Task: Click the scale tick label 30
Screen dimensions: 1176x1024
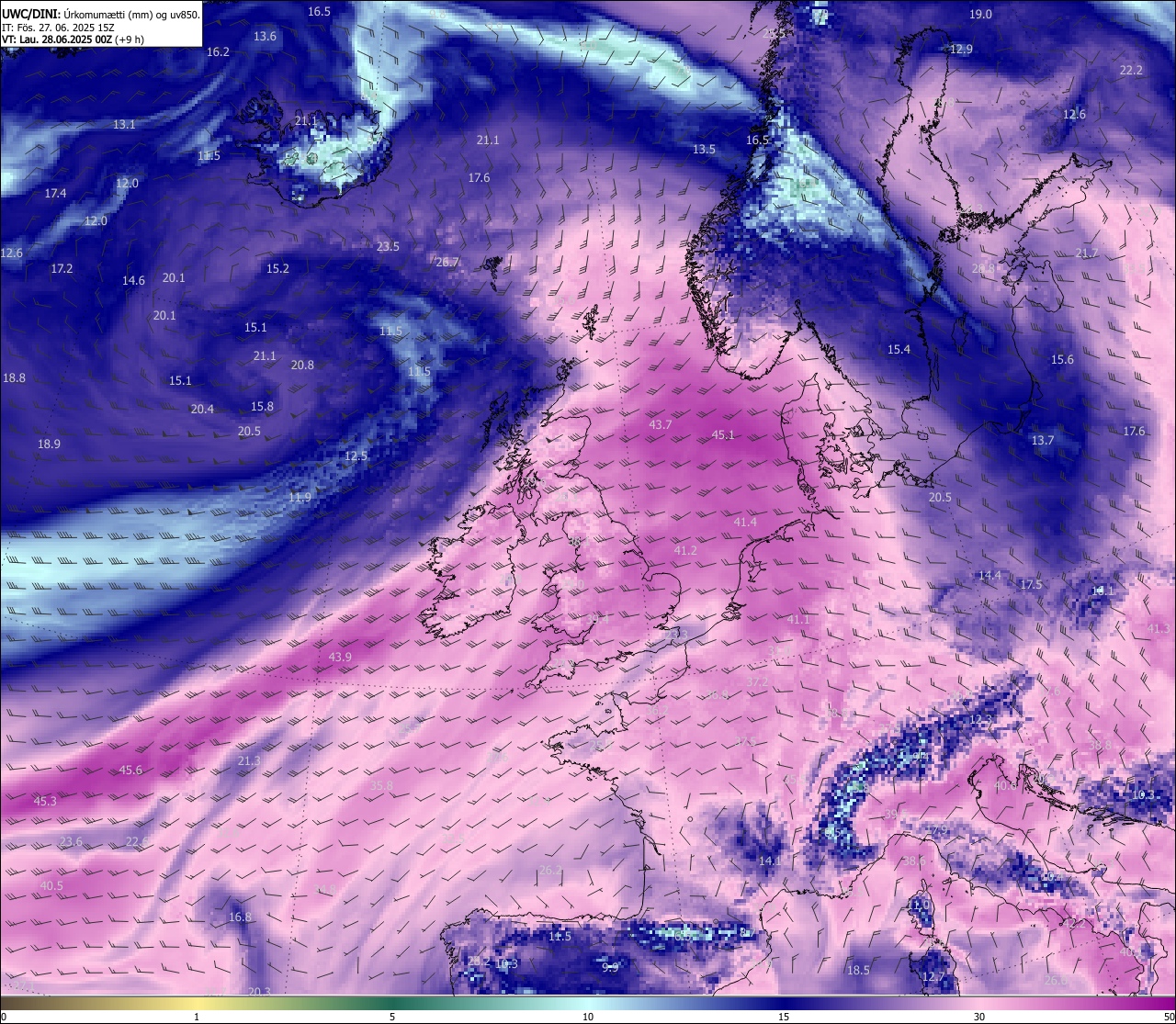Action: coord(979,1017)
